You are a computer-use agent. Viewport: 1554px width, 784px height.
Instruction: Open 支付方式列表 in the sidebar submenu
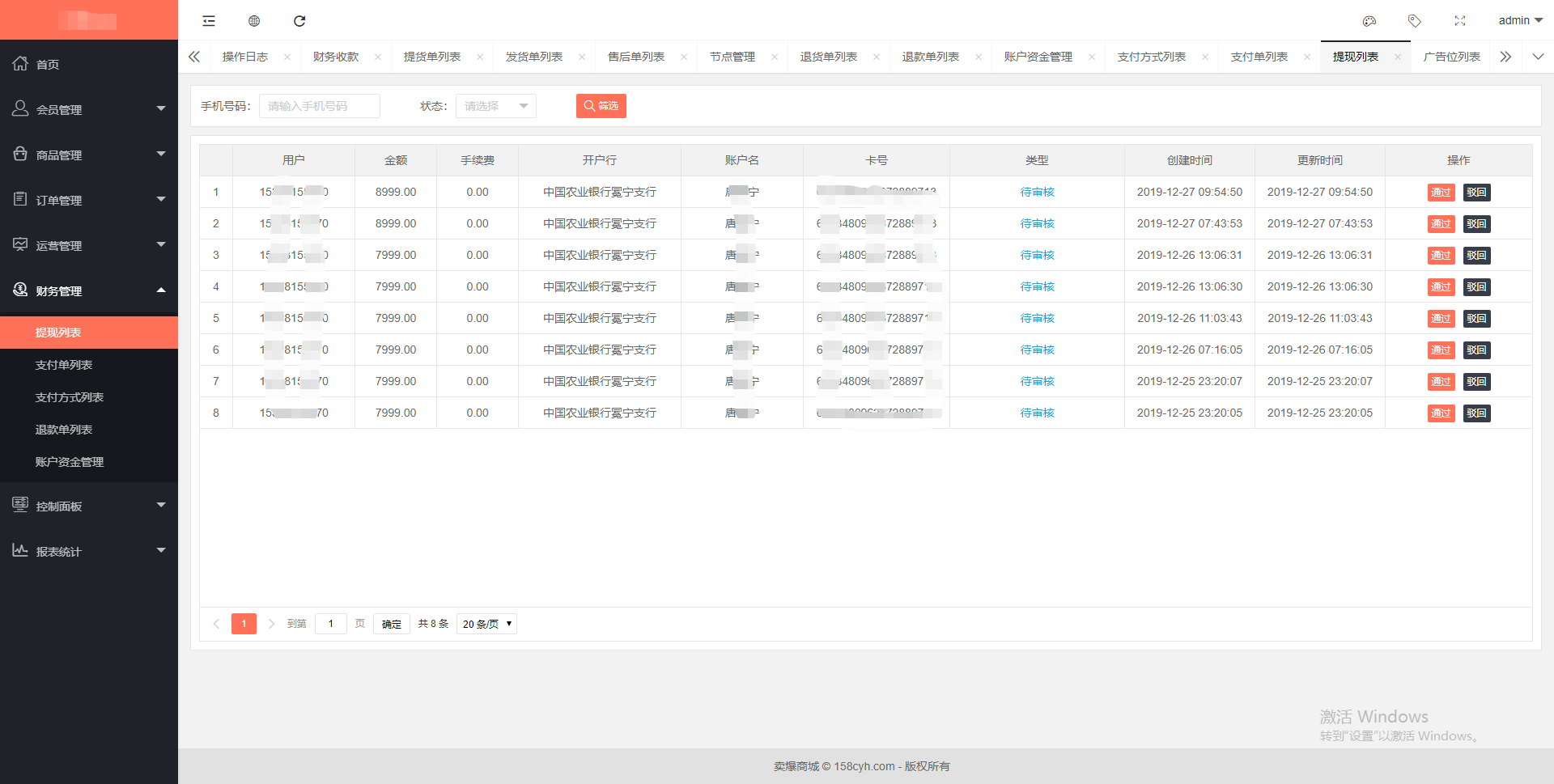pyautogui.click(x=89, y=397)
